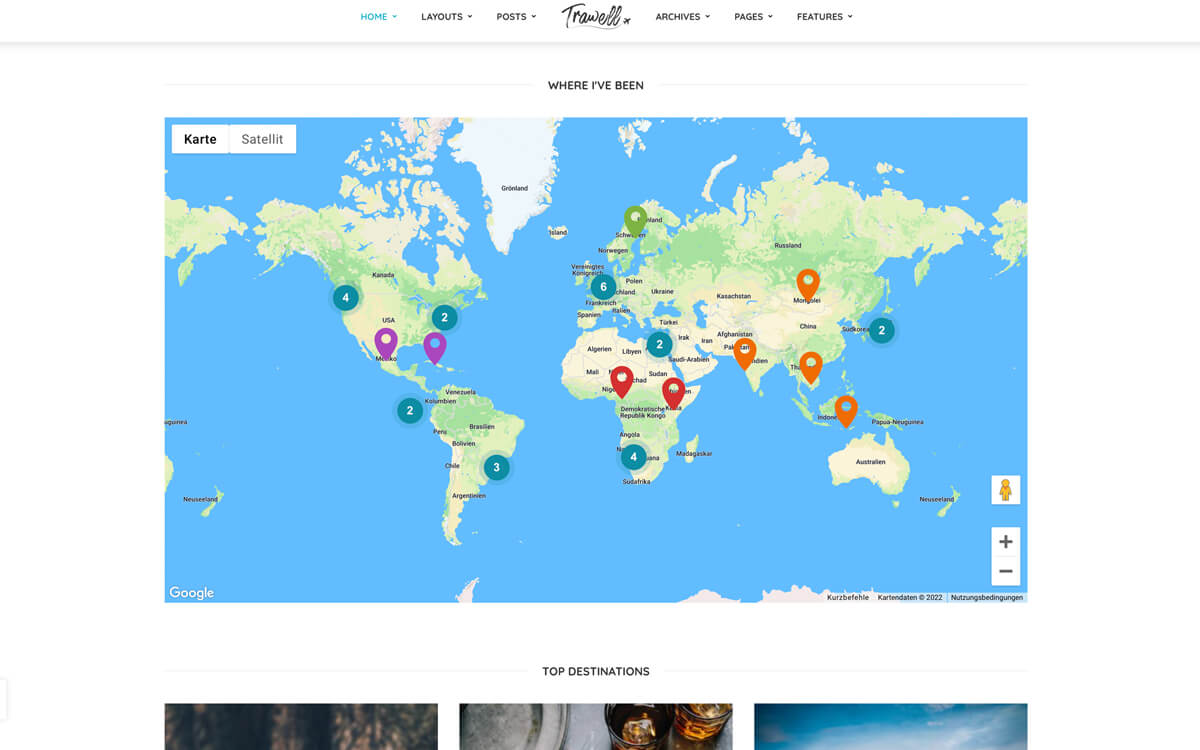Click the Kasachstan map label
Viewport: 1200px width, 750px height.
click(734, 296)
